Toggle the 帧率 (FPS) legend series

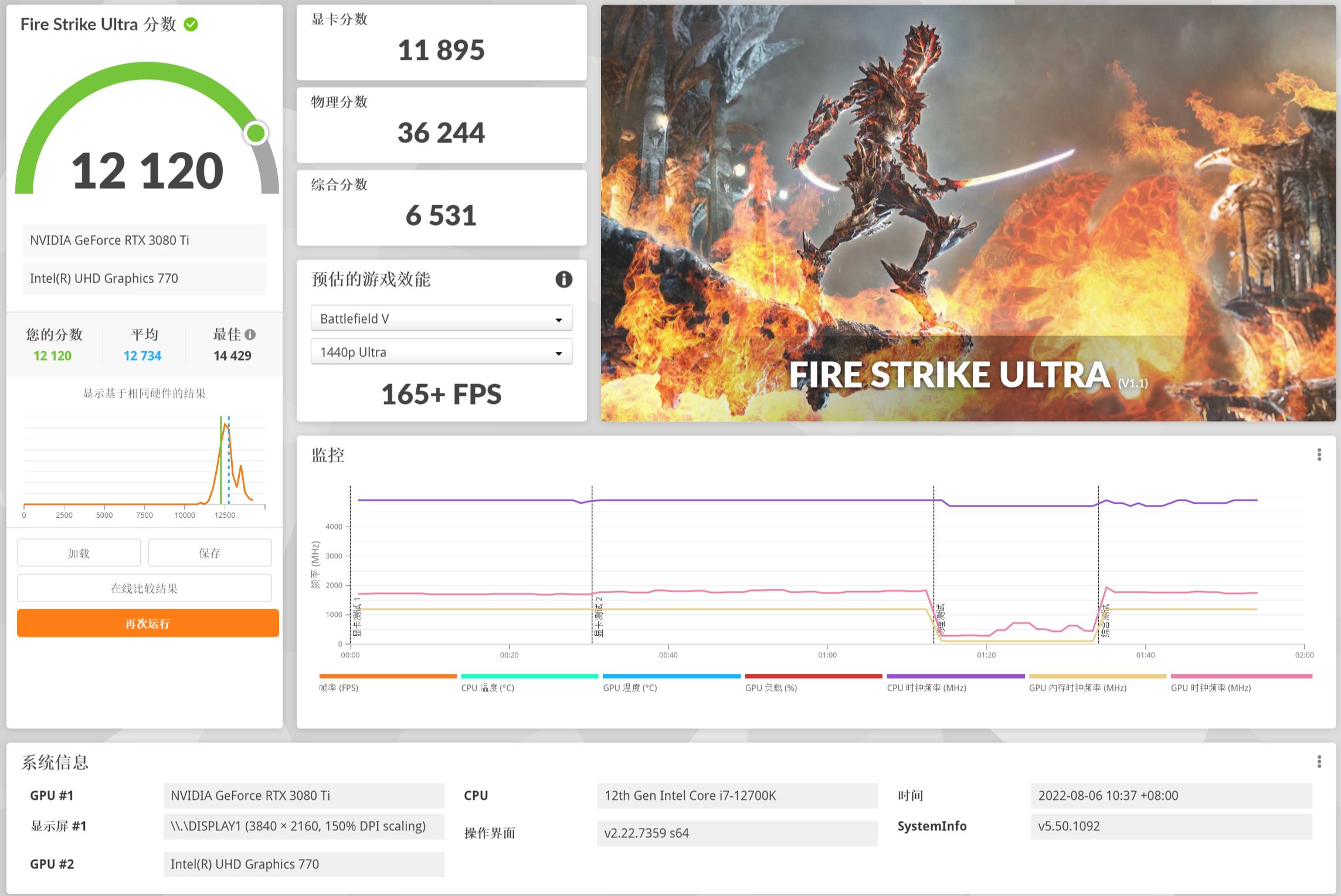click(338, 687)
